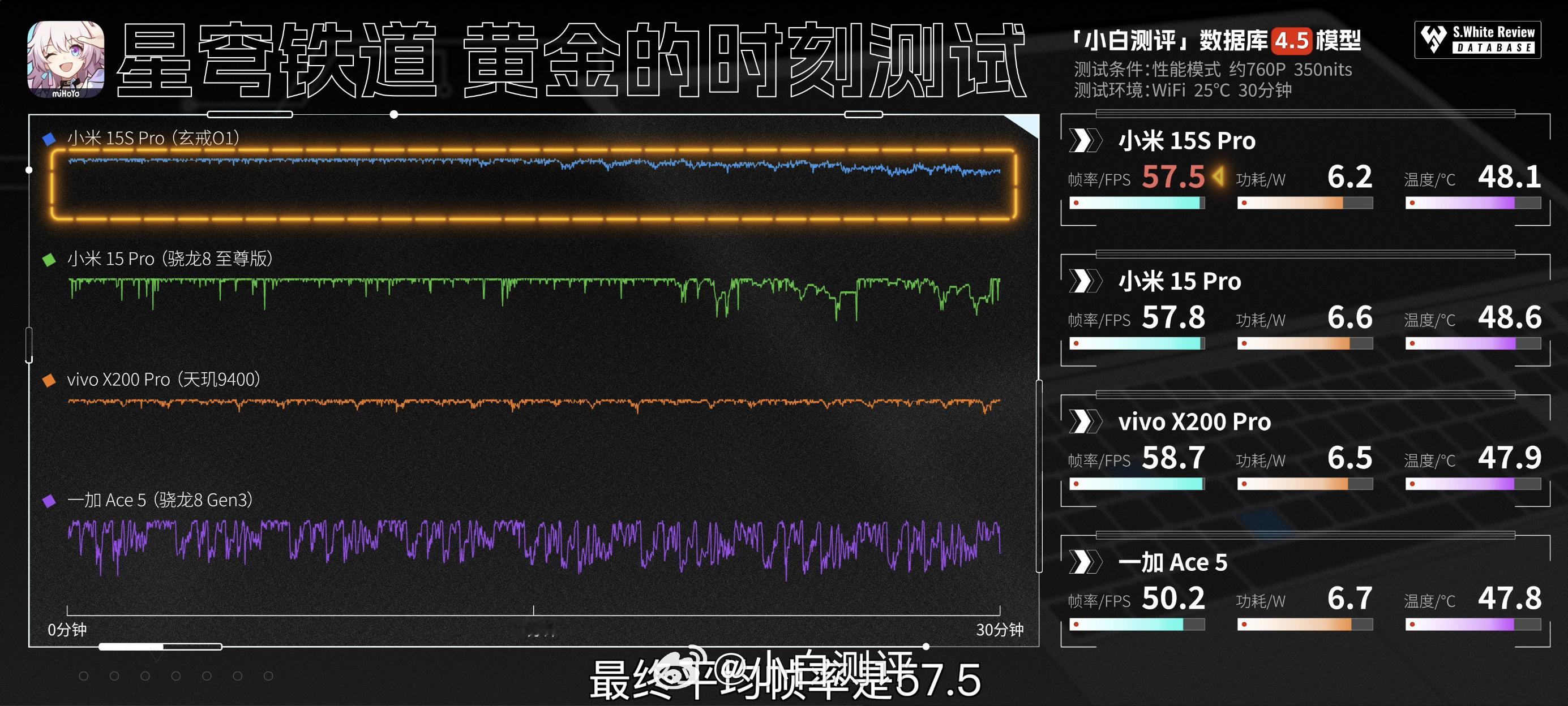Click vivo X200 Pro power 6.5 bar
1568x706 pixels.
1305,484
